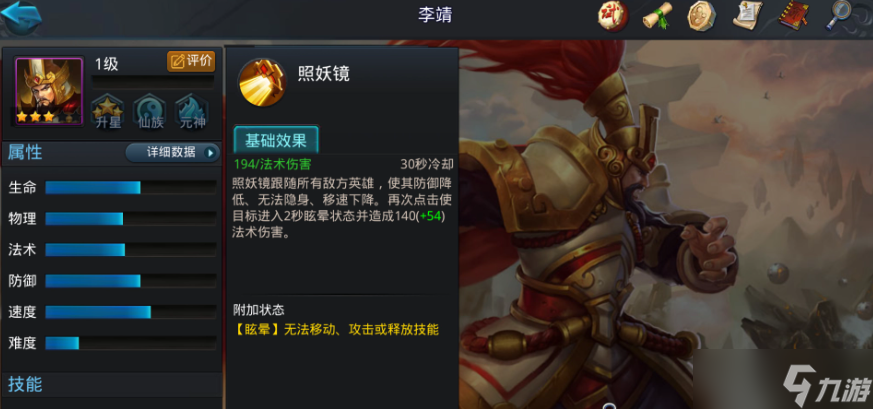Open the 元神 flame icon
Viewport: 873px width, 409px height.
coord(192,111)
